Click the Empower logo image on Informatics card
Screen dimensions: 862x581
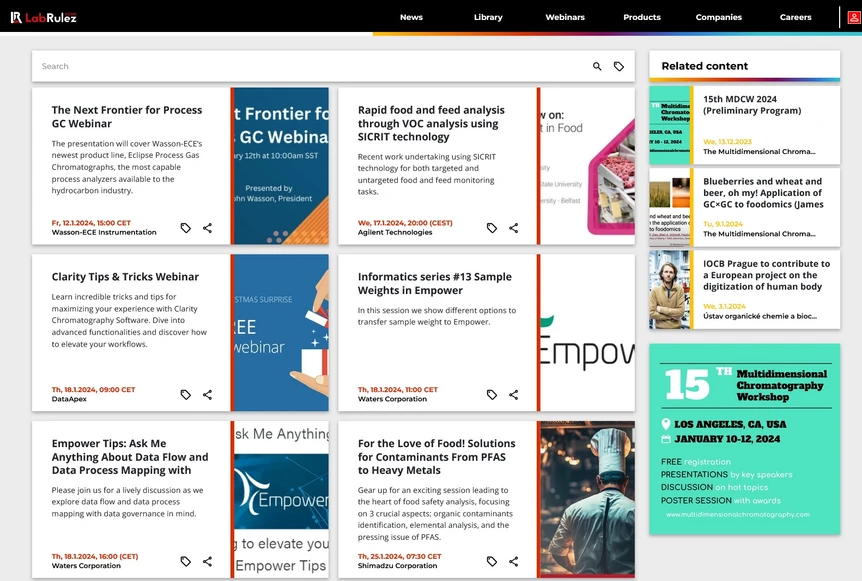586,333
